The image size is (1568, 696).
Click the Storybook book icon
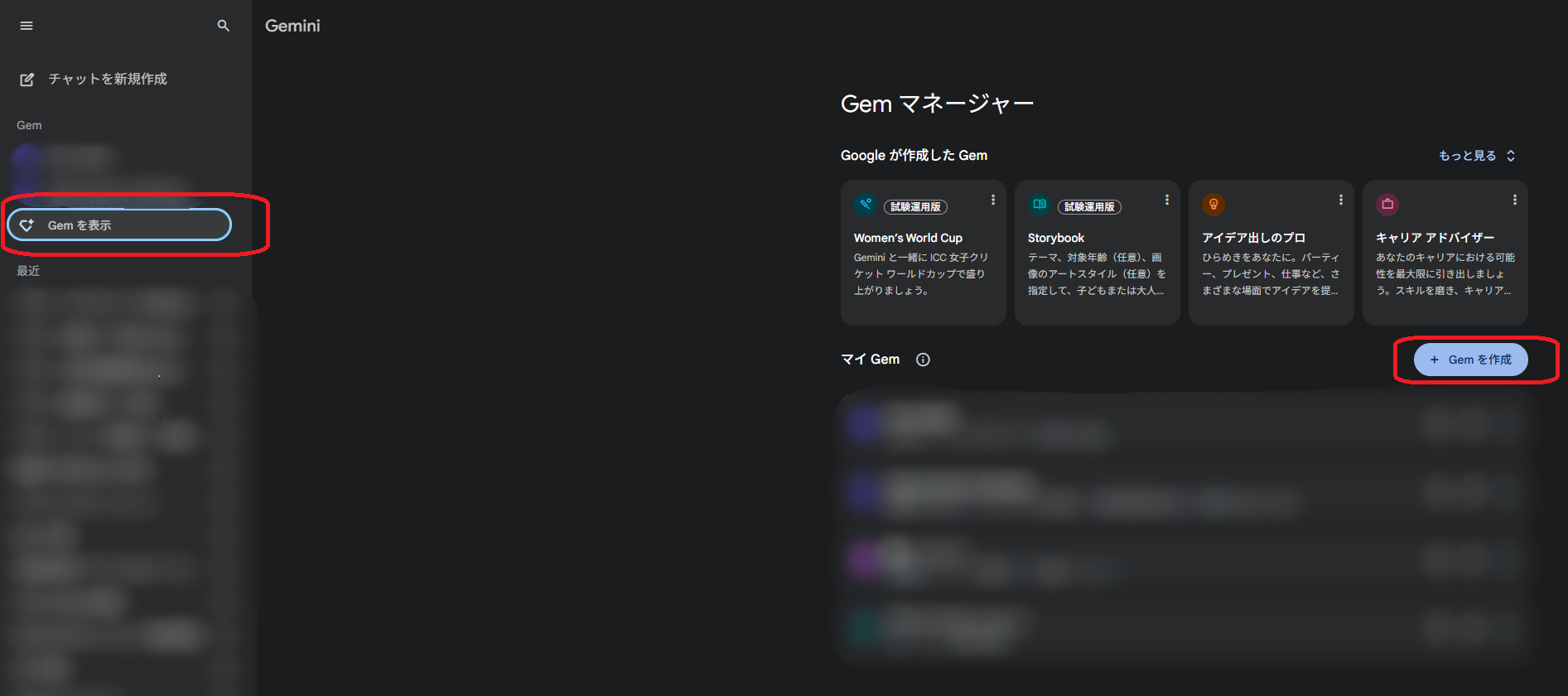coord(1040,204)
